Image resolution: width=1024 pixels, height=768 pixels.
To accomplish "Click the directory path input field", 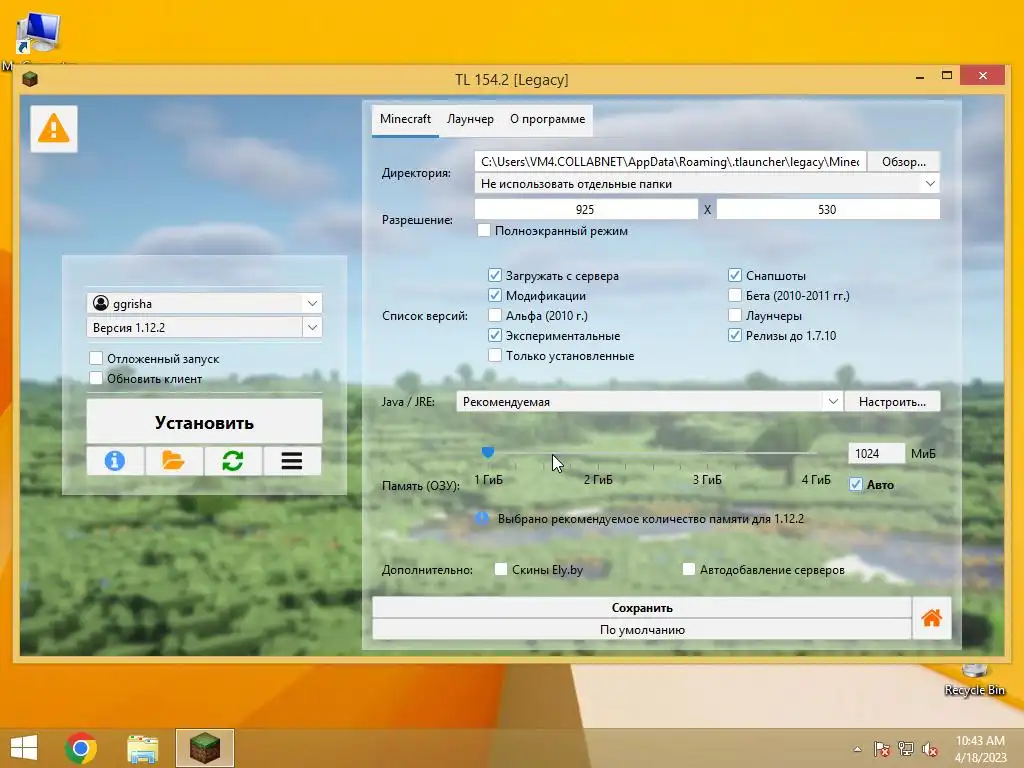I will pos(671,161).
